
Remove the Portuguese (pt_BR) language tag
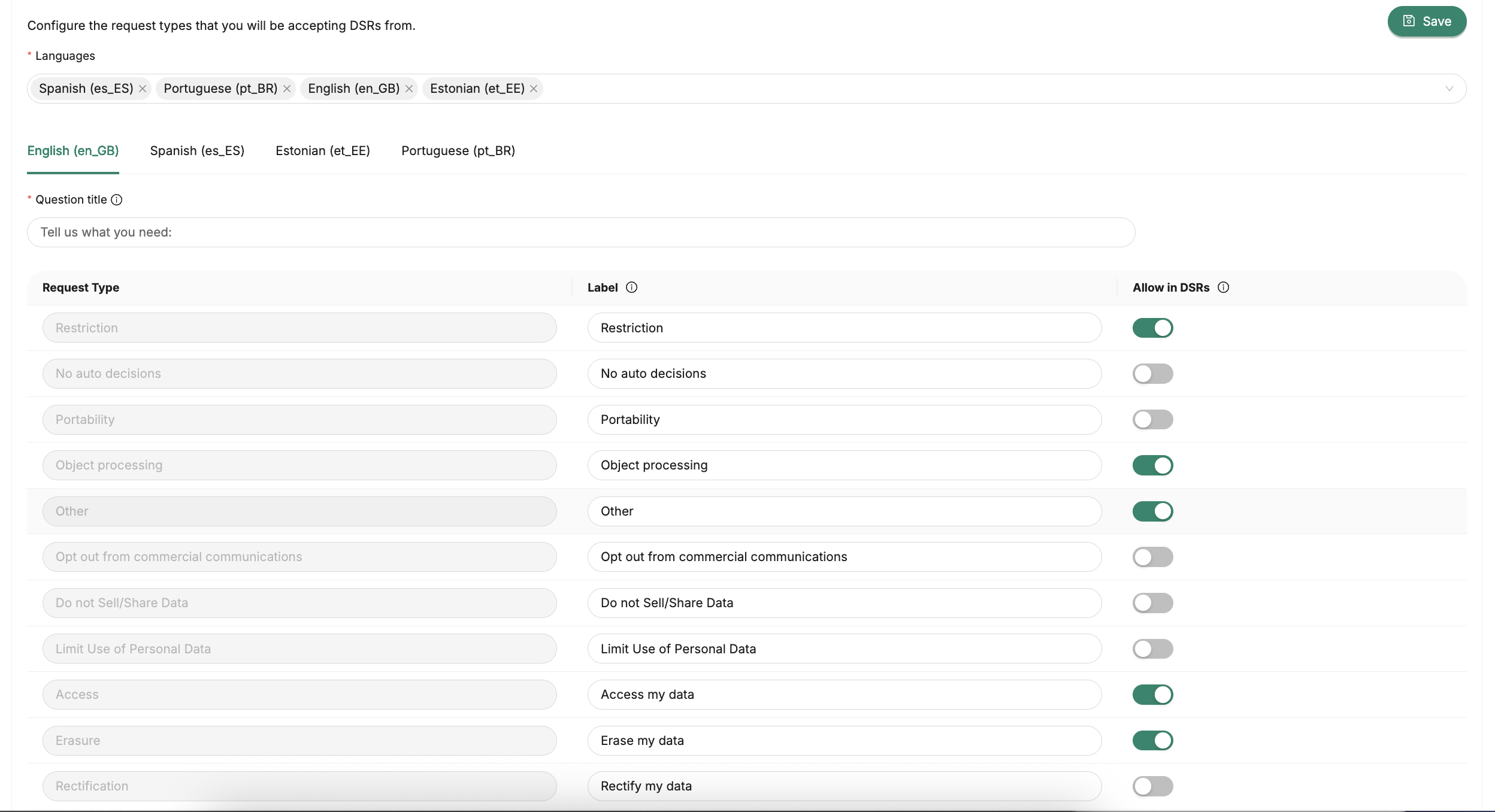(287, 89)
